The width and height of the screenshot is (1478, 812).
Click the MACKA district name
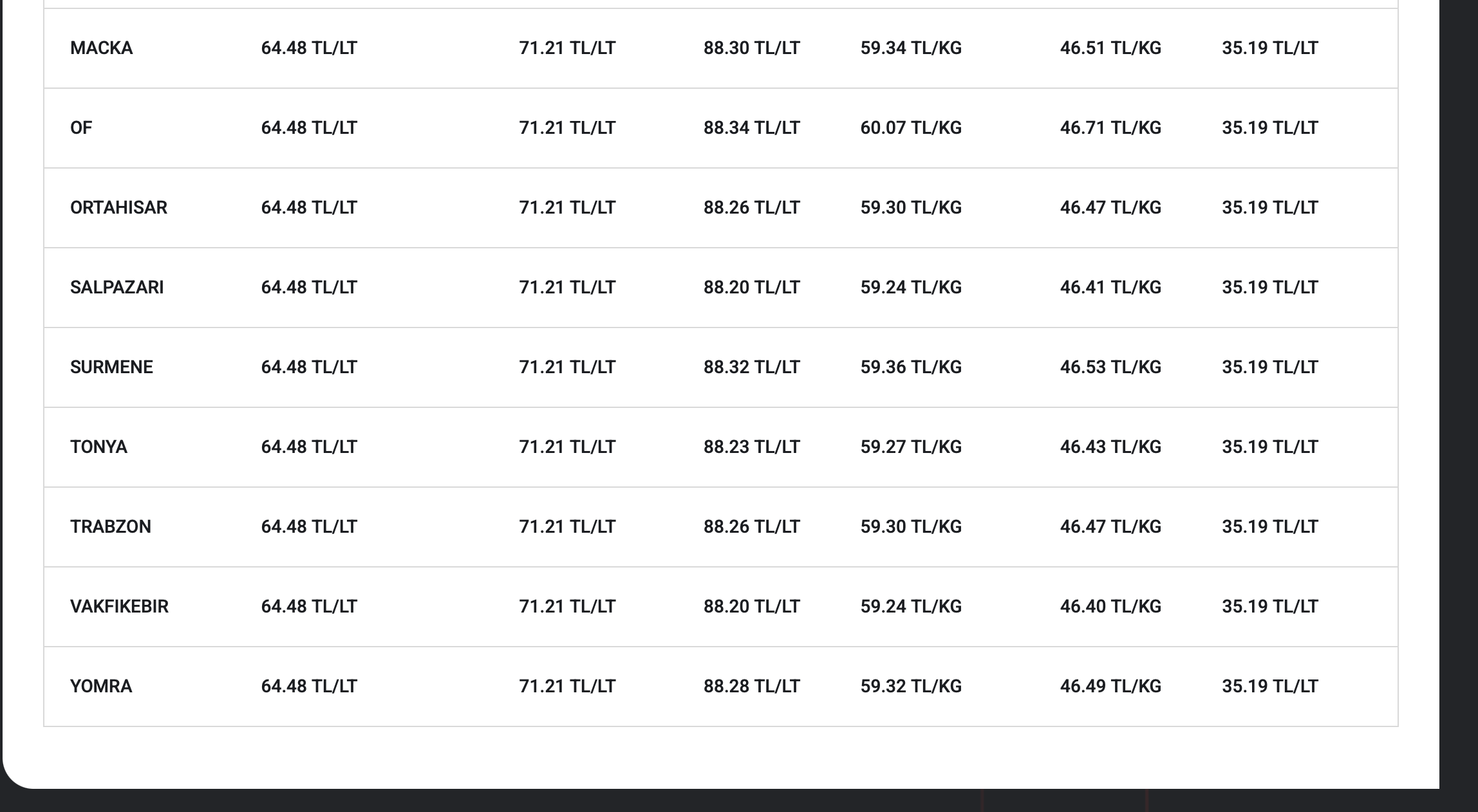101,48
